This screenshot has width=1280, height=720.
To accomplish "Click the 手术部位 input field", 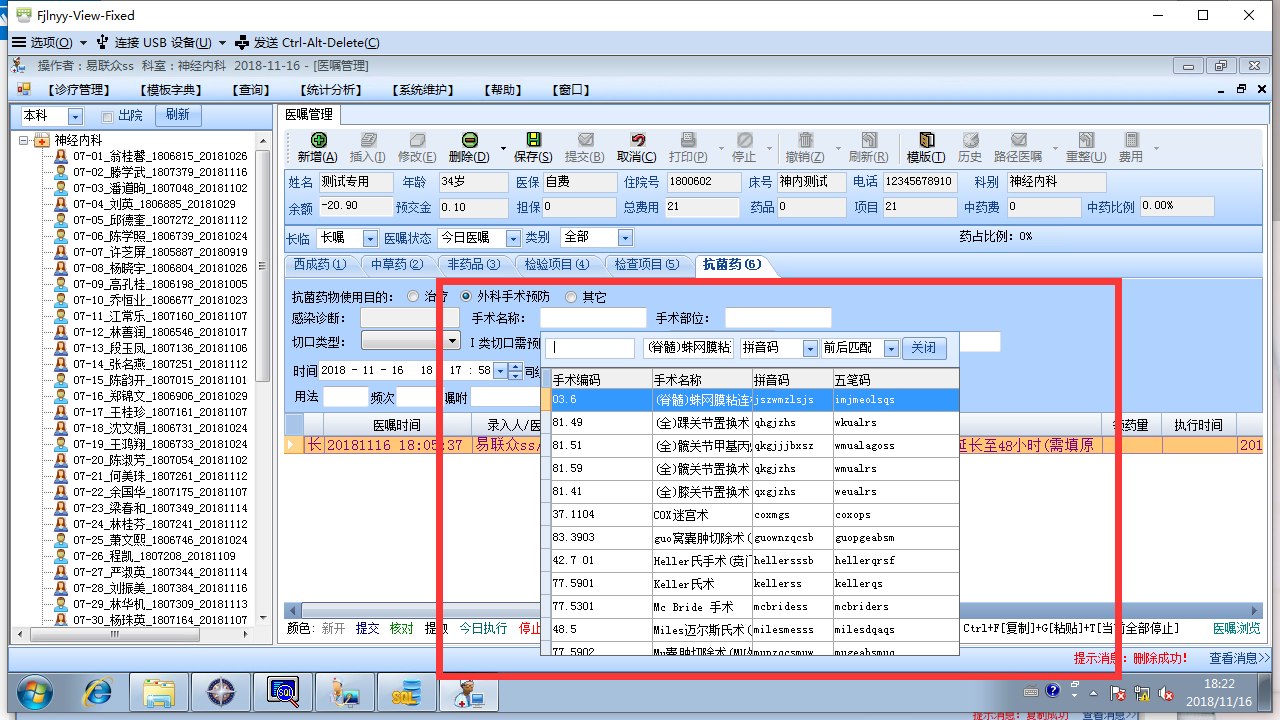I will tap(777, 318).
